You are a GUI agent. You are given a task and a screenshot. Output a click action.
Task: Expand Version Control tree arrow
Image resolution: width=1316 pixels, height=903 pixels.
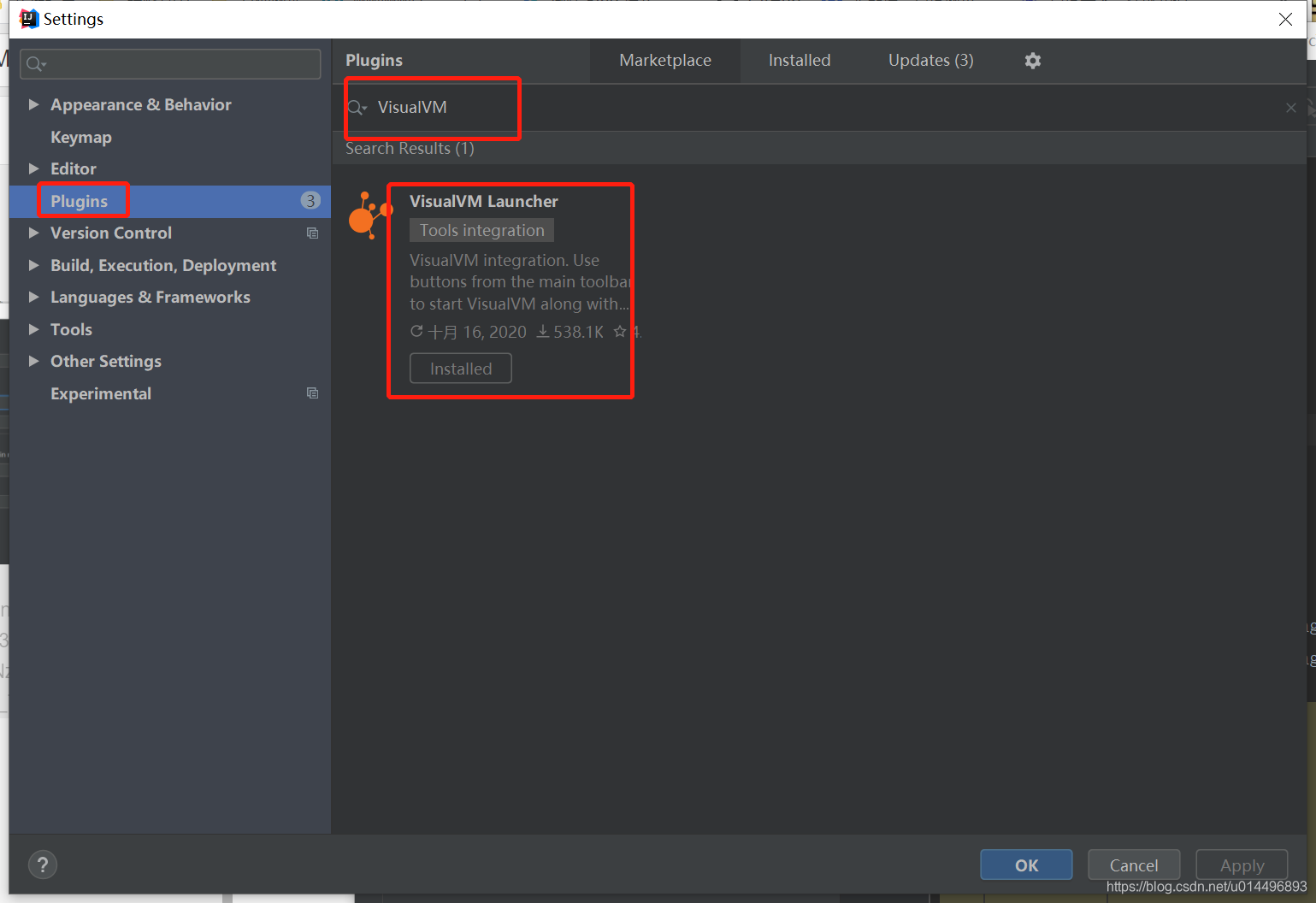33,233
